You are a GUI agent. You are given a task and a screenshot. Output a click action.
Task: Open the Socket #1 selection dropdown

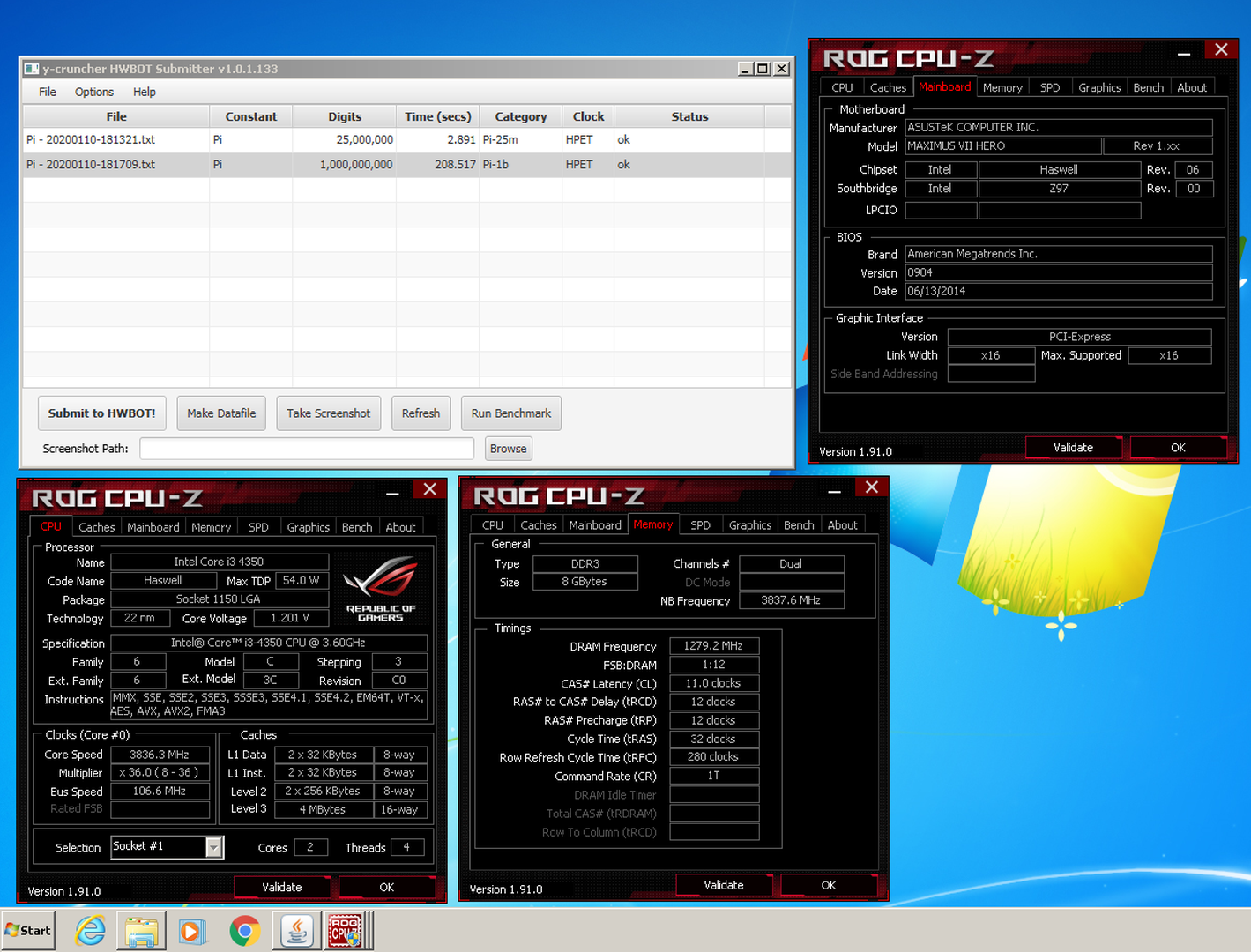213,847
